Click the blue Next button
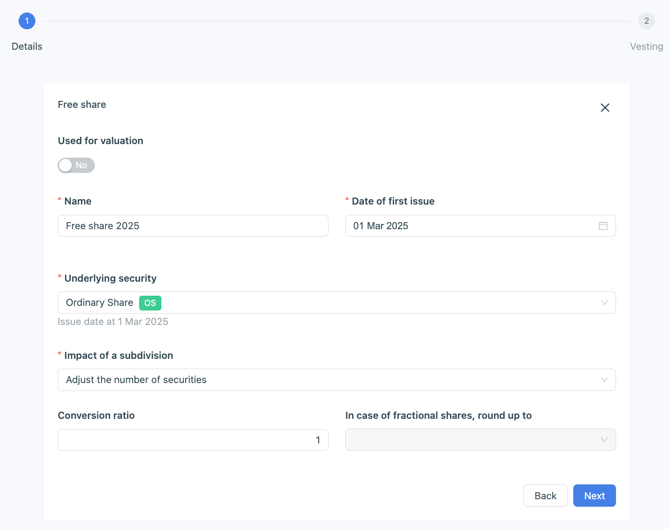Viewport: 670px width, 529px height. coord(594,496)
